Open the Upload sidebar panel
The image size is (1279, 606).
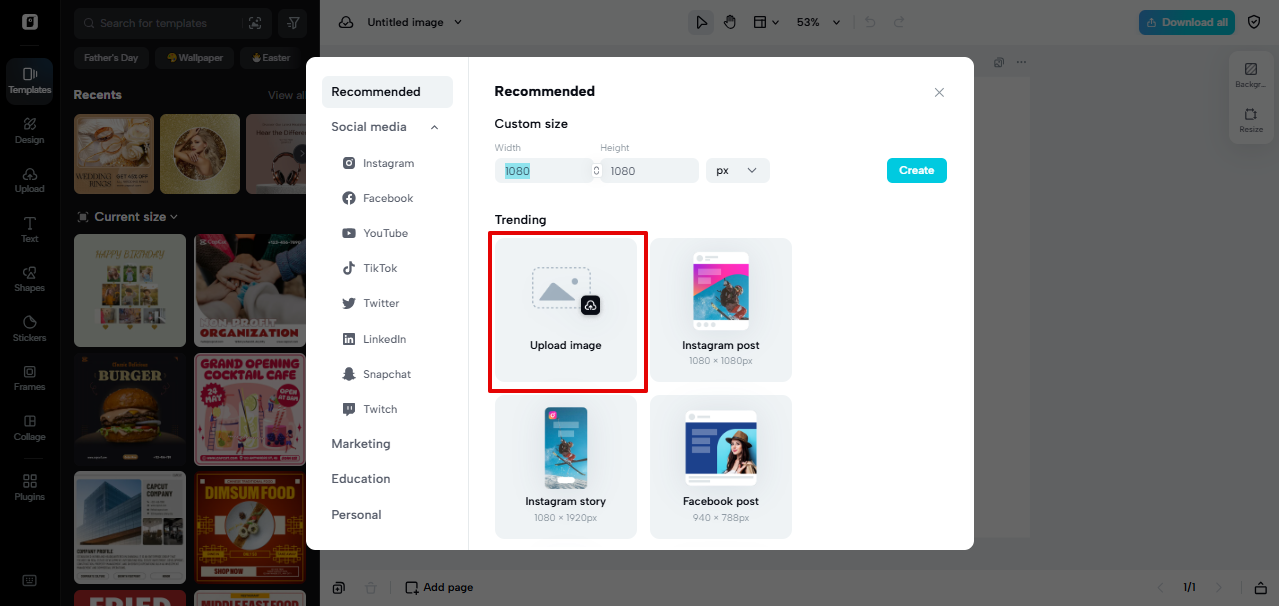30,180
